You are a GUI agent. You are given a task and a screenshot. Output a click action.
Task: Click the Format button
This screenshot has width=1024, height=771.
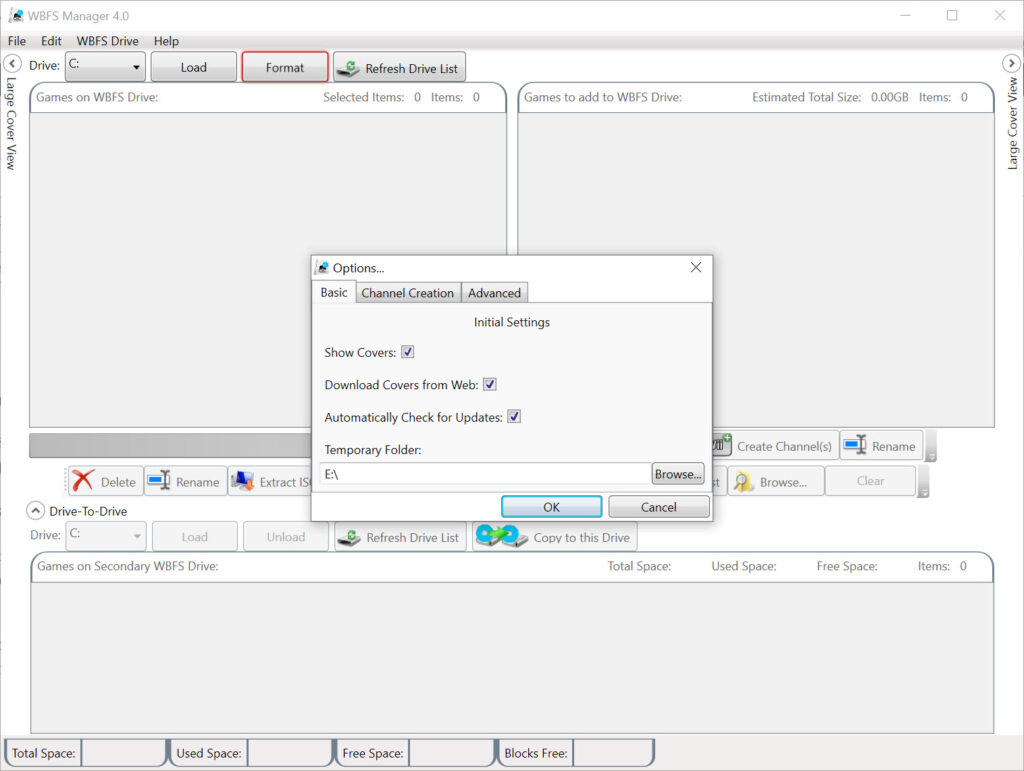tap(285, 67)
